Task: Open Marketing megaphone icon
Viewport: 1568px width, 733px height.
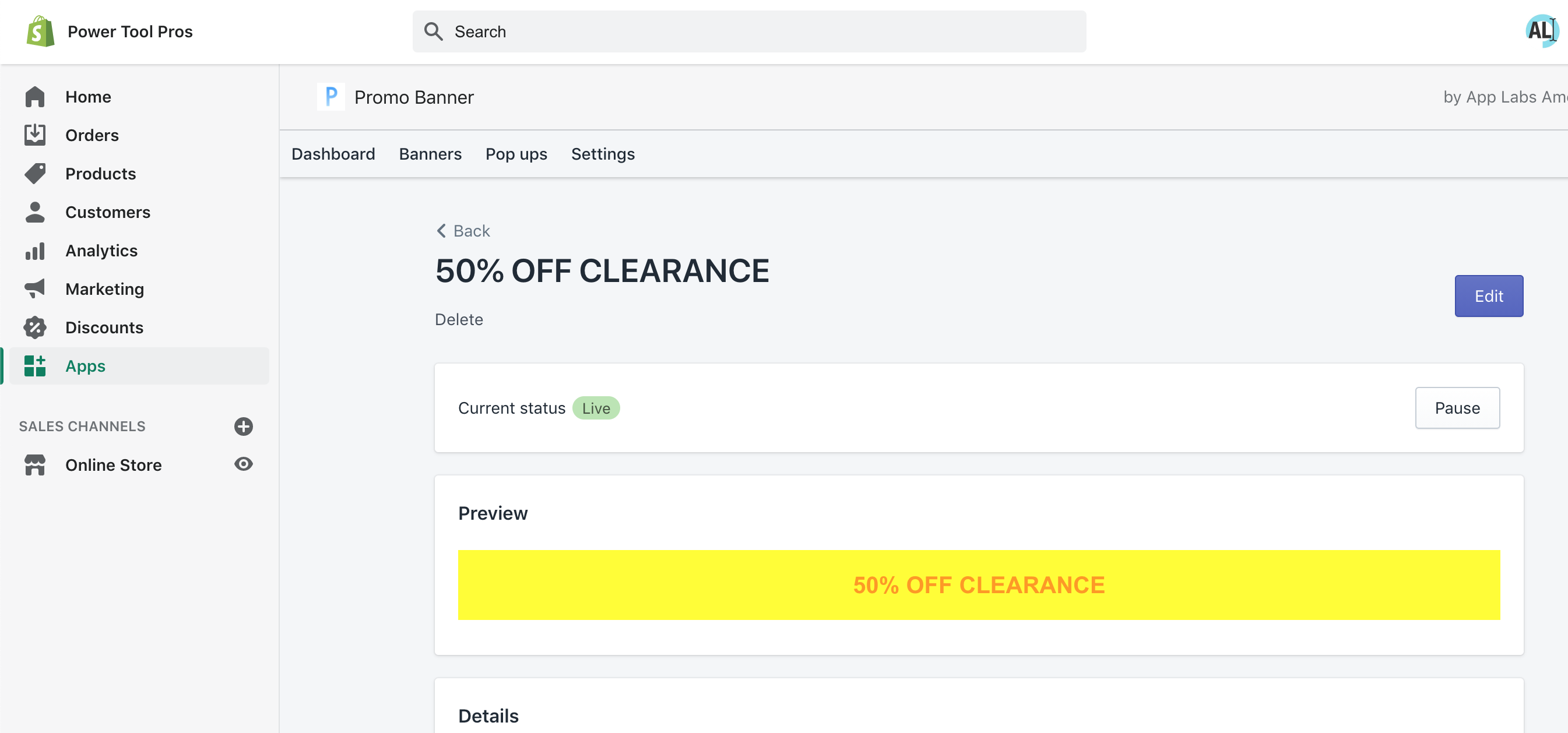Action: click(35, 289)
